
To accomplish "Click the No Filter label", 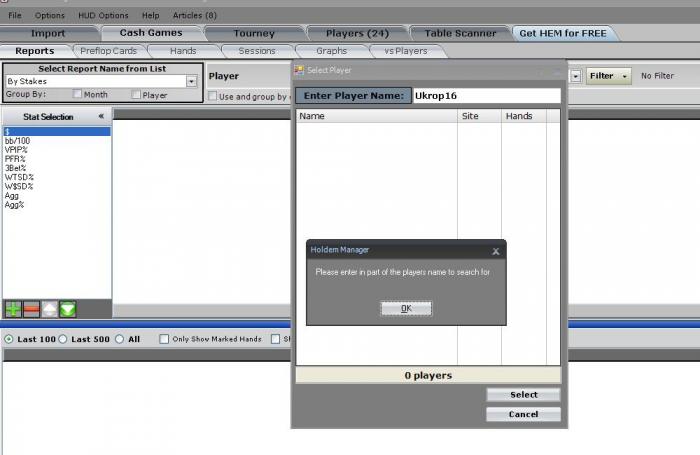I will (x=657, y=76).
